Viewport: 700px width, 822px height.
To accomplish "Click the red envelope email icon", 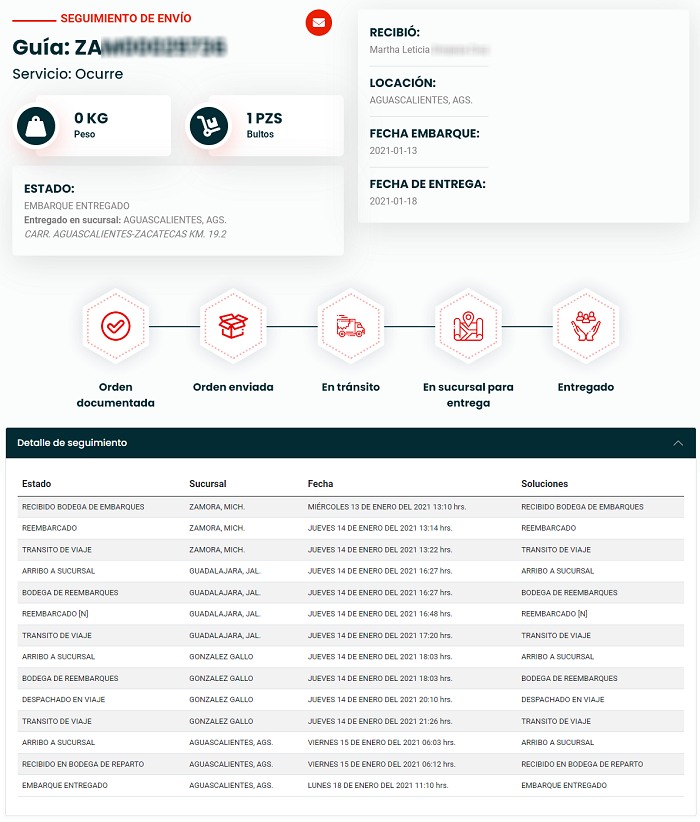I will click(x=319, y=22).
